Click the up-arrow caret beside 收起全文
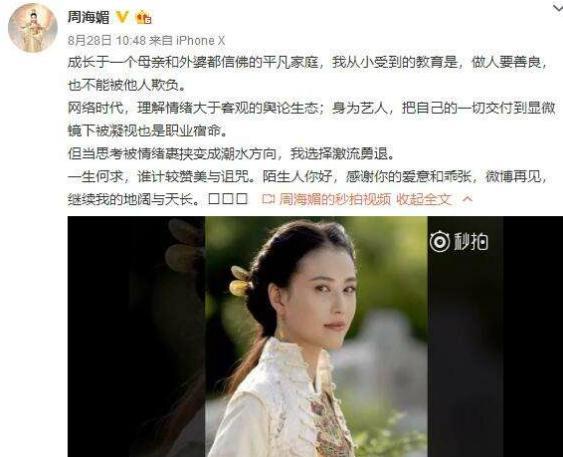 (467, 199)
